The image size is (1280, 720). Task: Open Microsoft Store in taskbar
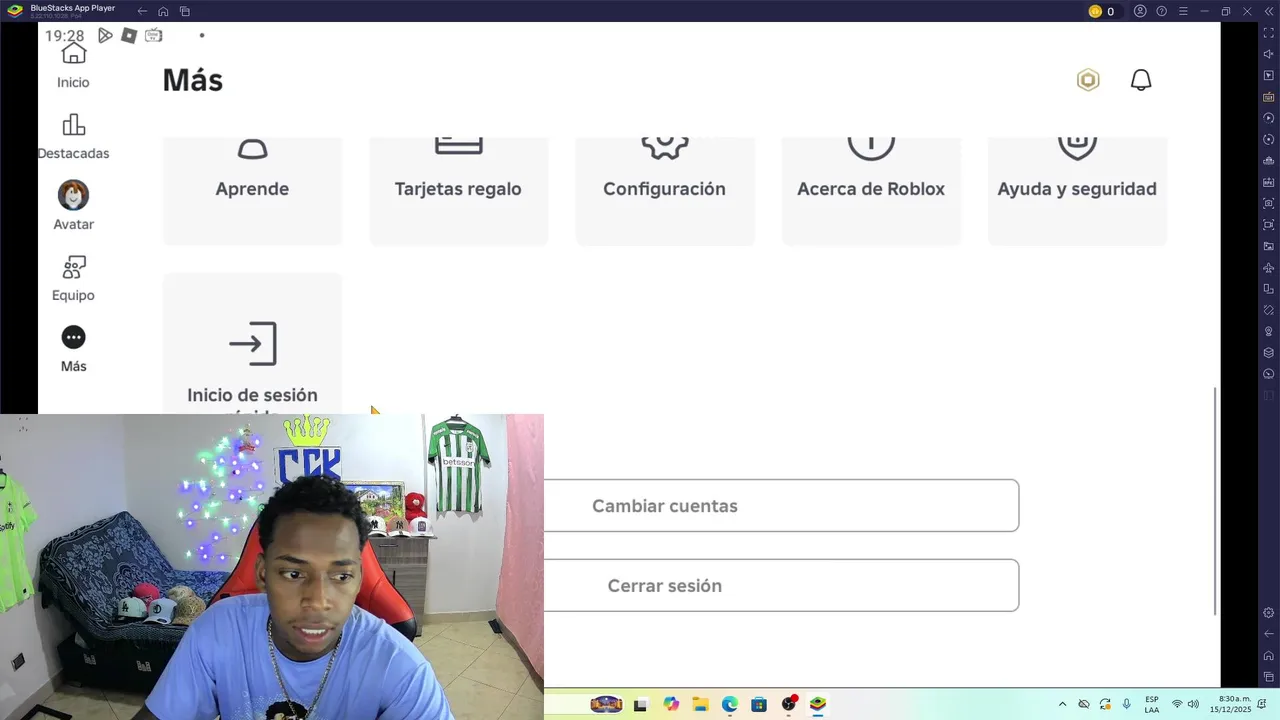pos(759,704)
